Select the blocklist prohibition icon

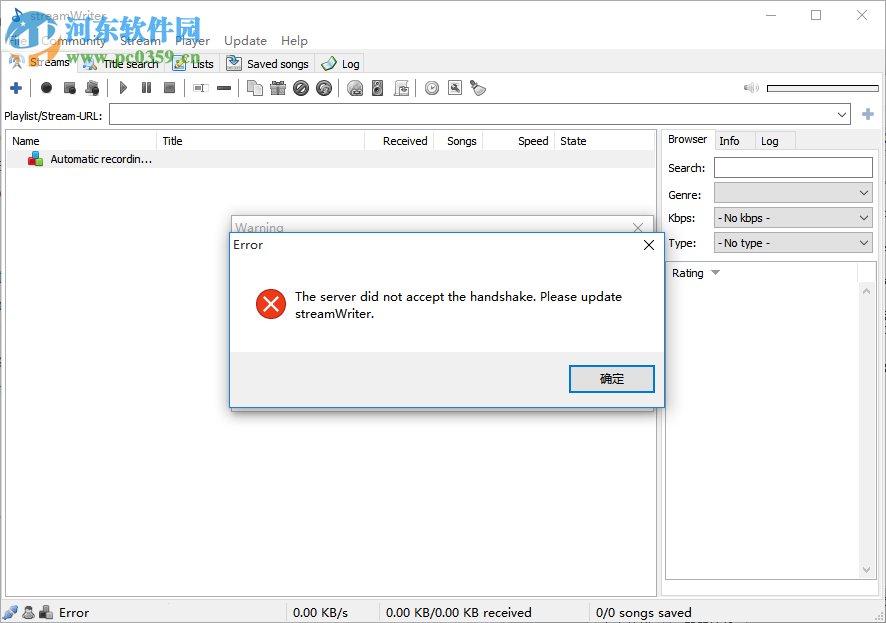[x=301, y=87]
